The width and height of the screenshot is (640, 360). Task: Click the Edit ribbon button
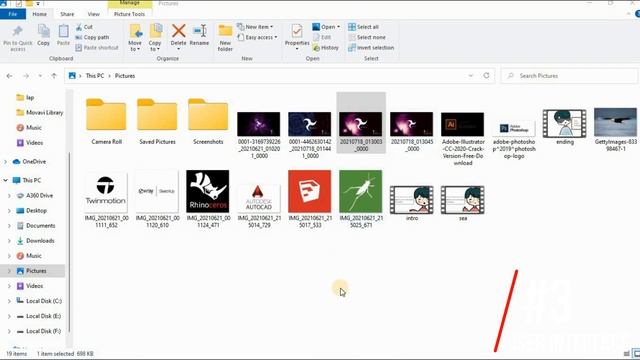coord(322,37)
